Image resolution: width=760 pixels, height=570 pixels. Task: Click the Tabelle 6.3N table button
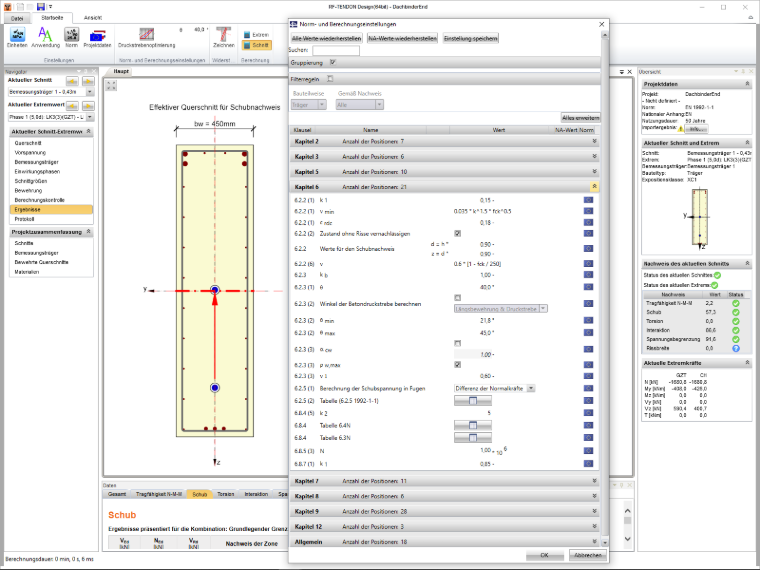click(x=473, y=437)
